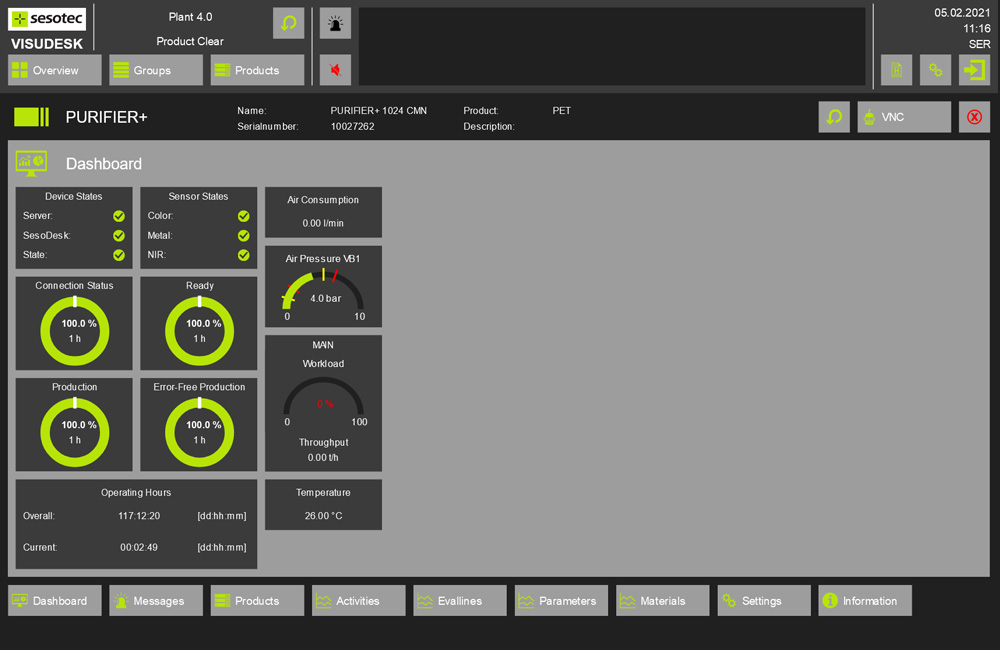This screenshot has height=650, width=1000.
Task: Click the refresh icon beside VNC
Action: (834, 117)
